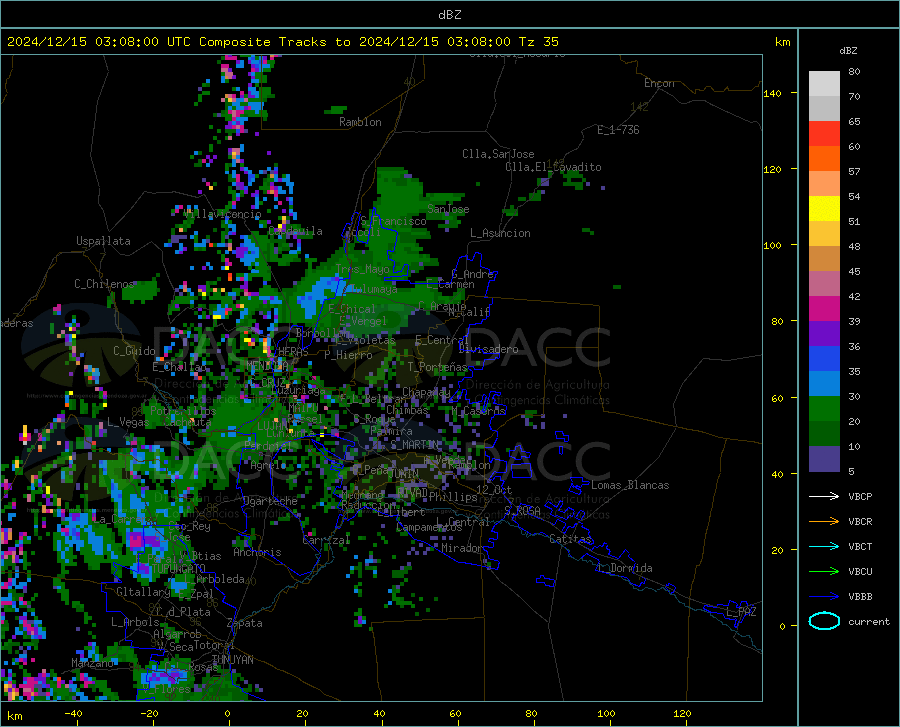Click the C_Guido place label

134,351
